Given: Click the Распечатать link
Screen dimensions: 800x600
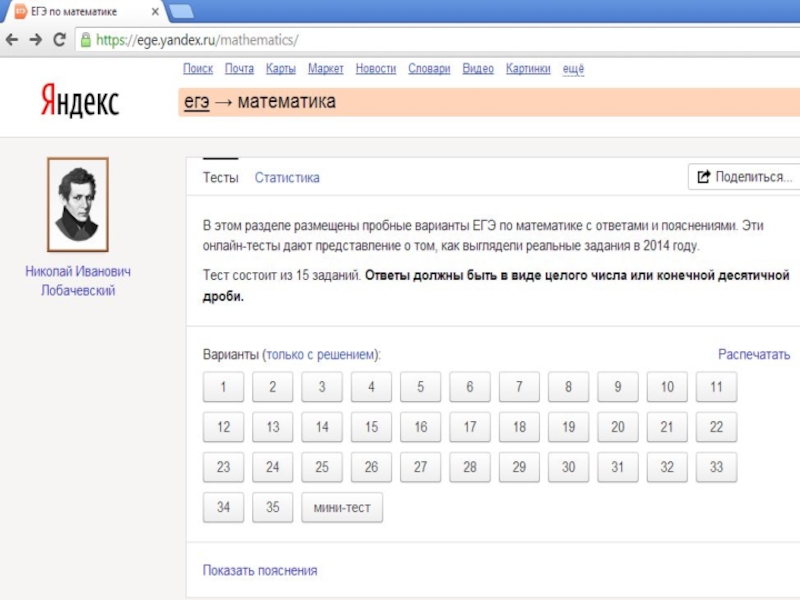Looking at the screenshot, I should pyautogui.click(x=754, y=354).
